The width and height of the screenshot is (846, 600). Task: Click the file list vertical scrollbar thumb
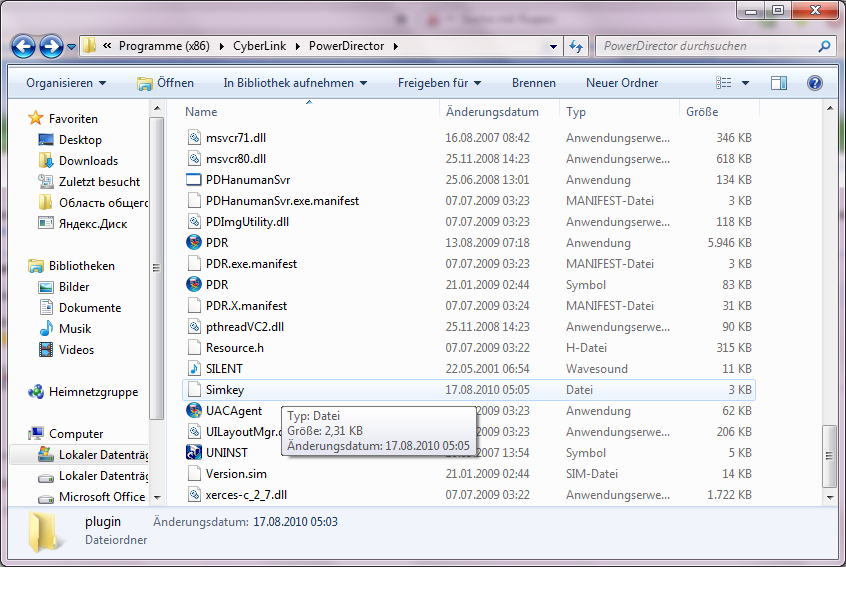point(829,456)
